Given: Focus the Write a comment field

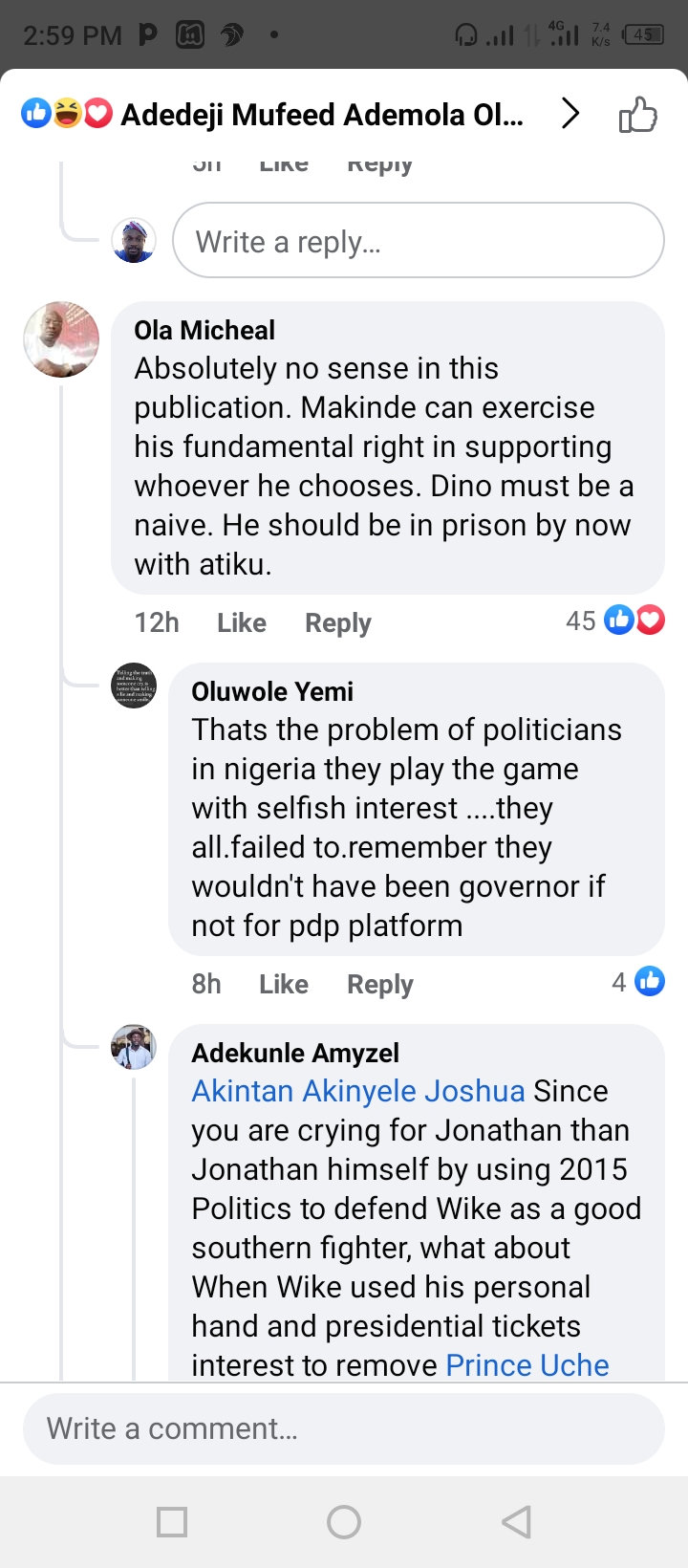Looking at the screenshot, I should (344, 1428).
